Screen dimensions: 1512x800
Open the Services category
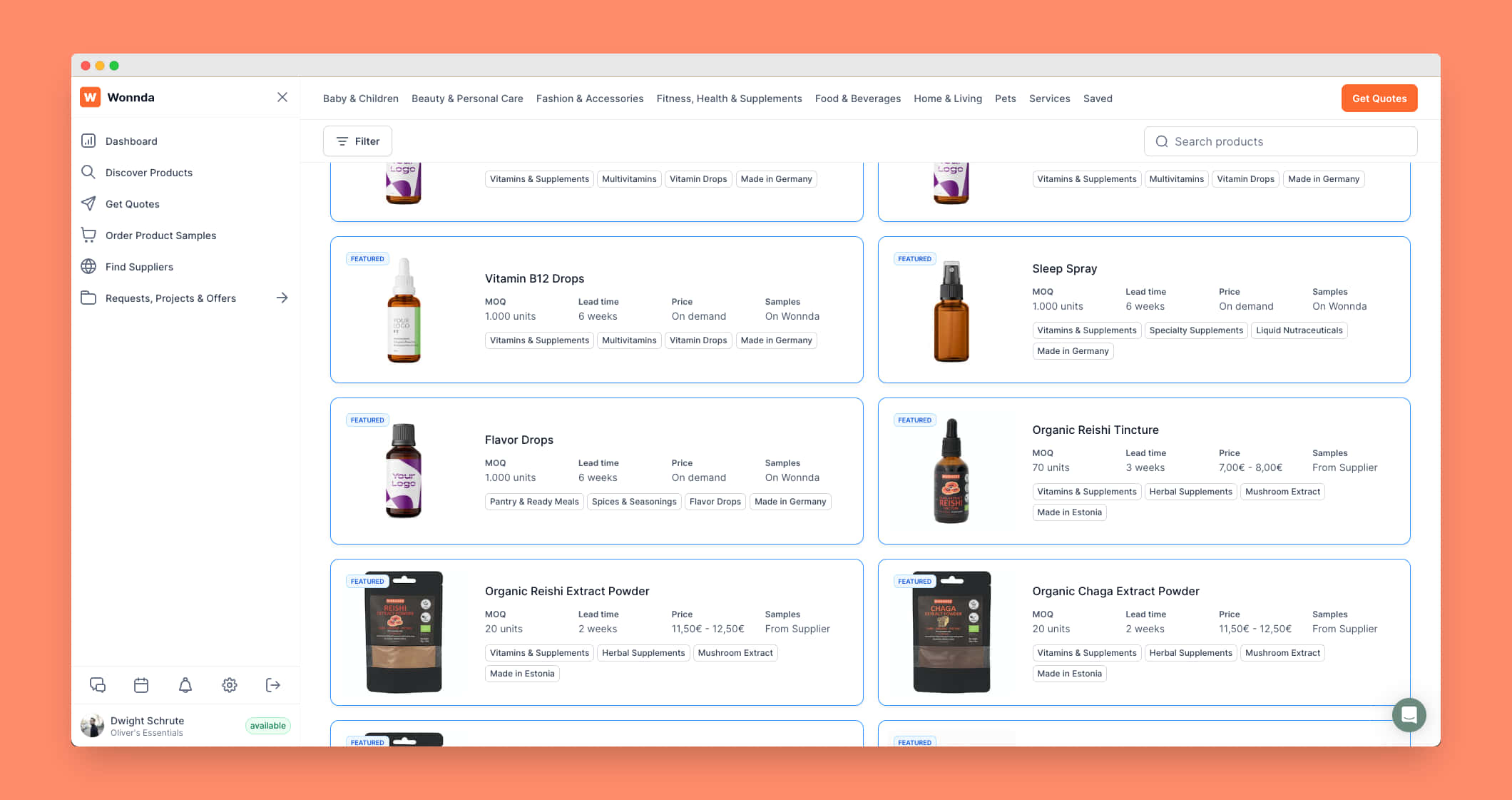click(1050, 98)
